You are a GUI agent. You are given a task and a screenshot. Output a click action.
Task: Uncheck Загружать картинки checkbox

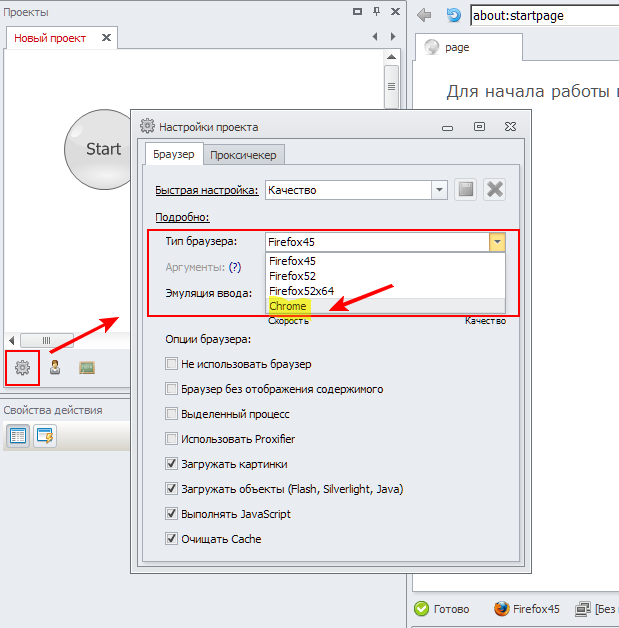[x=171, y=463]
